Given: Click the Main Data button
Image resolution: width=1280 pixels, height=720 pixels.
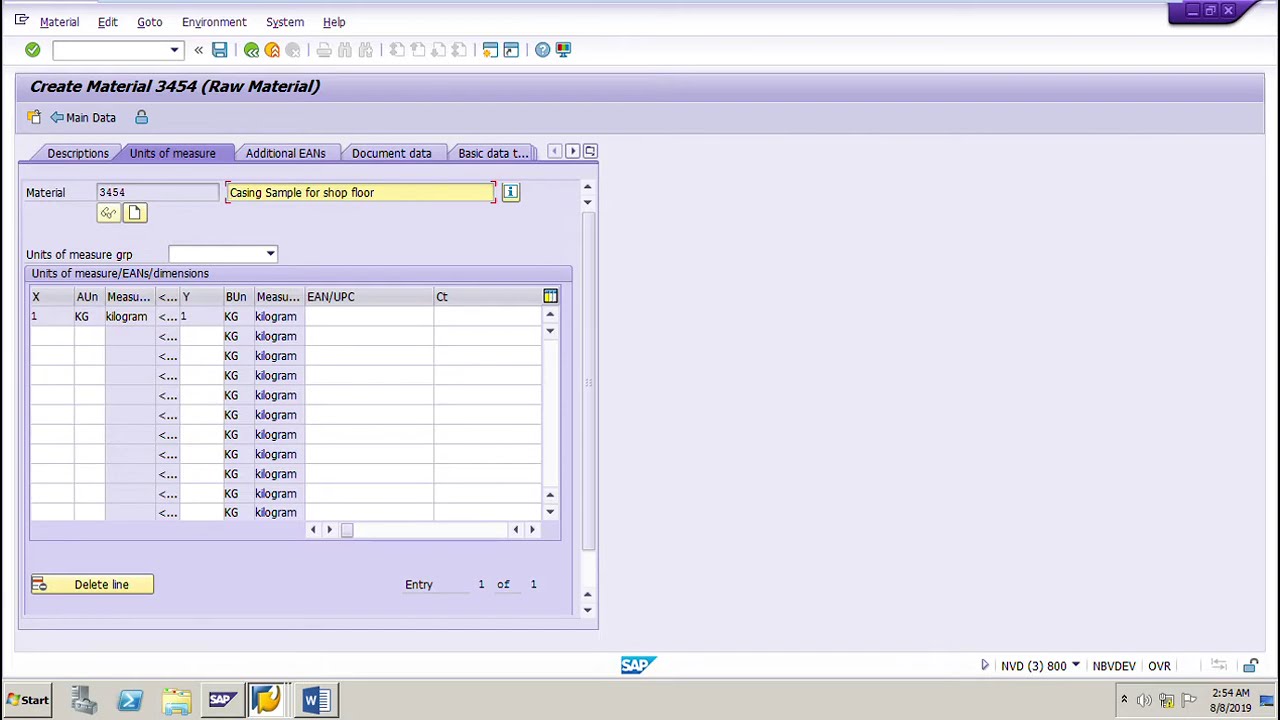Looking at the screenshot, I should (83, 118).
